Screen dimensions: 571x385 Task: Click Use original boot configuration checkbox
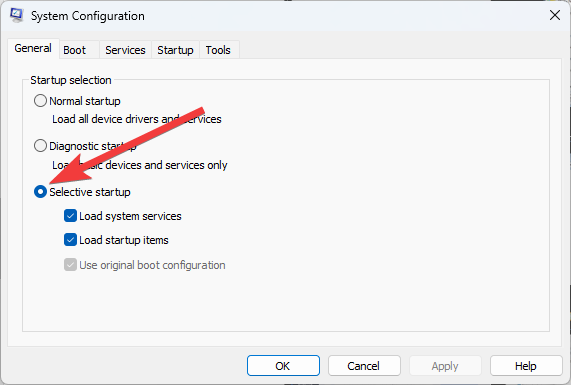(70, 265)
